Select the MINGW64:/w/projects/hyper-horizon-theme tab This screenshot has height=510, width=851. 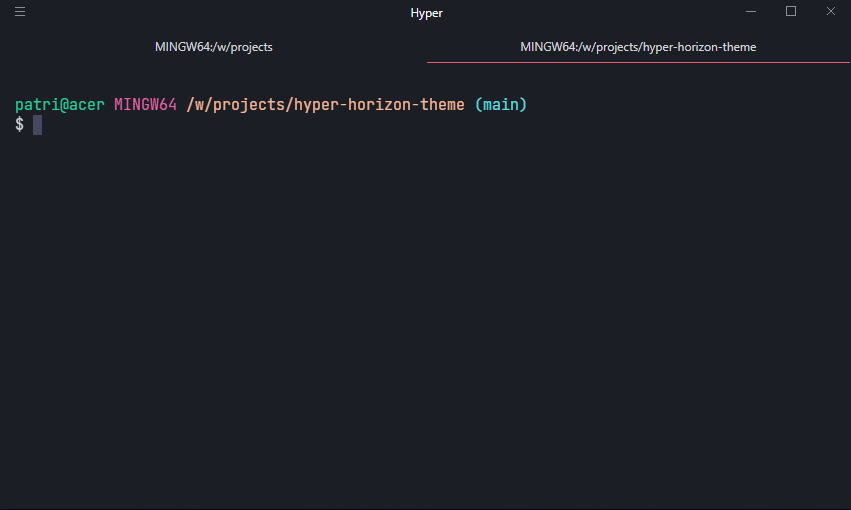(638, 47)
